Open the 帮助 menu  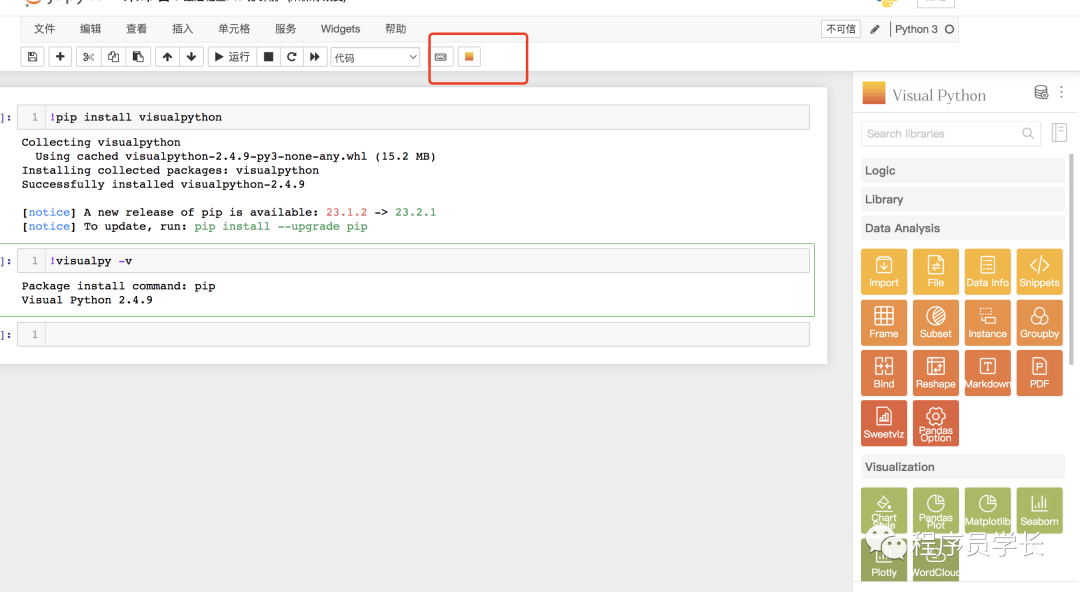coord(395,29)
